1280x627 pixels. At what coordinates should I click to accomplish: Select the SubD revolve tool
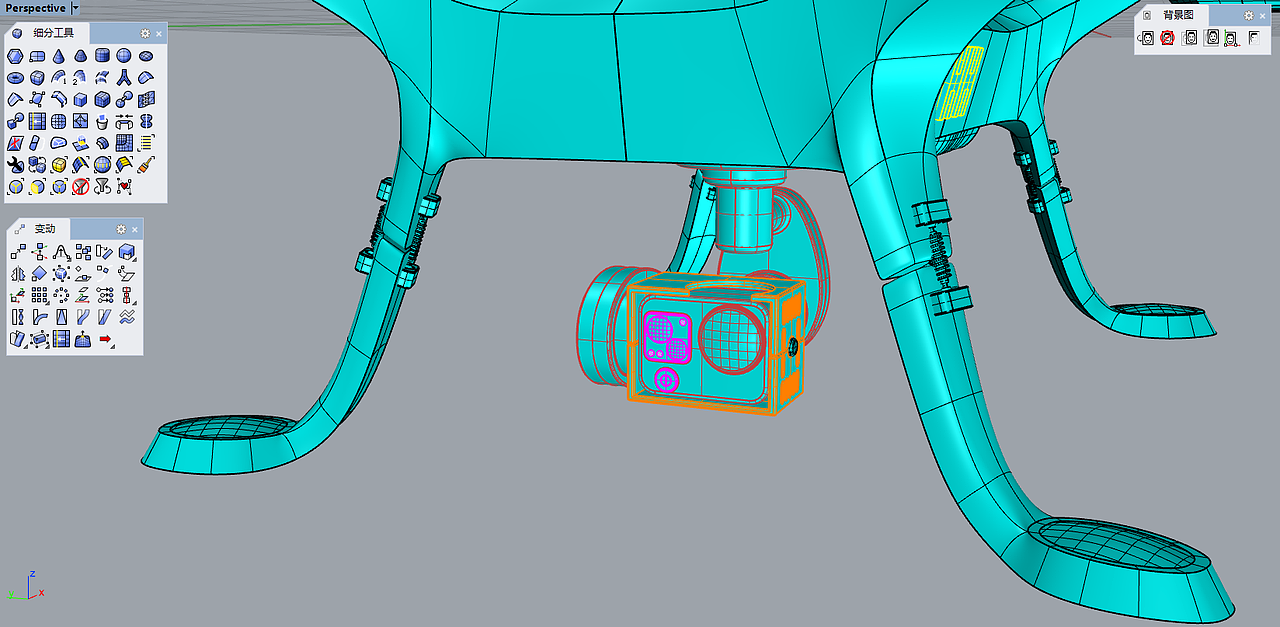[146, 77]
